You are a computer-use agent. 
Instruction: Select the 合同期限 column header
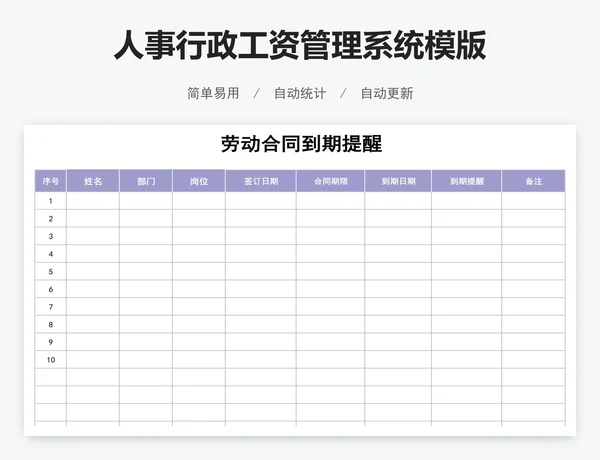(x=331, y=181)
